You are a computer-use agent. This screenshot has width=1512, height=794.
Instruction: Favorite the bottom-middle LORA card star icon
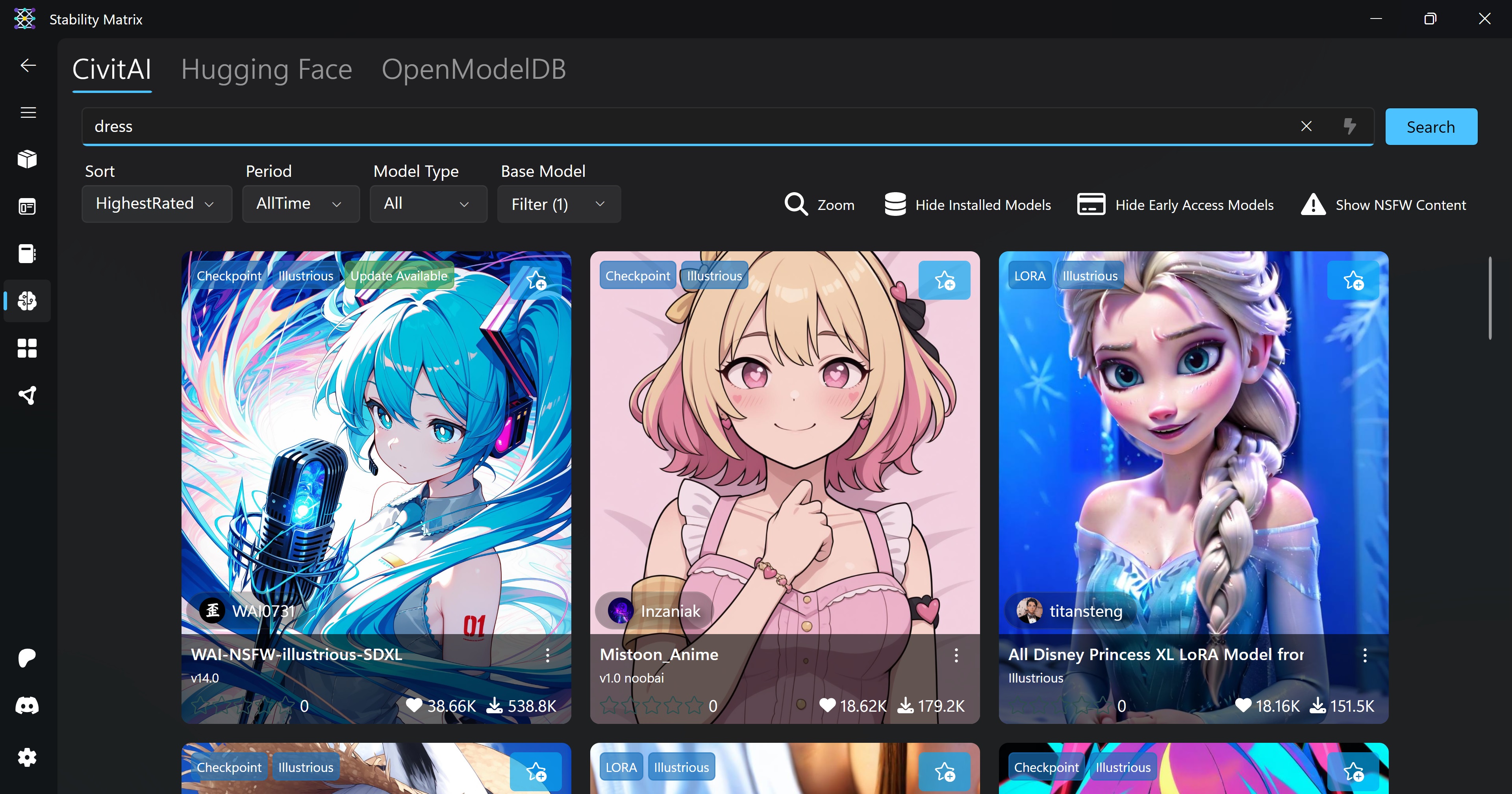point(945,771)
